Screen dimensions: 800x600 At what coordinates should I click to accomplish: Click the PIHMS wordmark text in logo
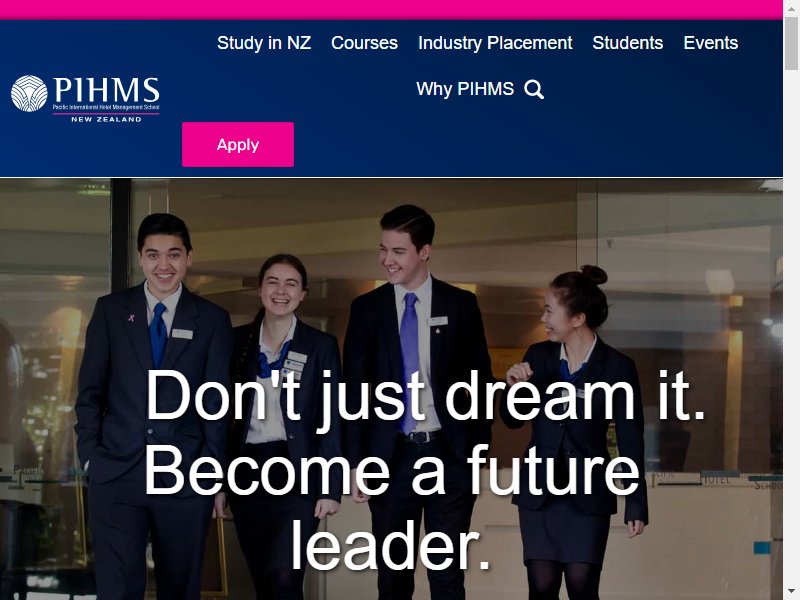coord(106,90)
